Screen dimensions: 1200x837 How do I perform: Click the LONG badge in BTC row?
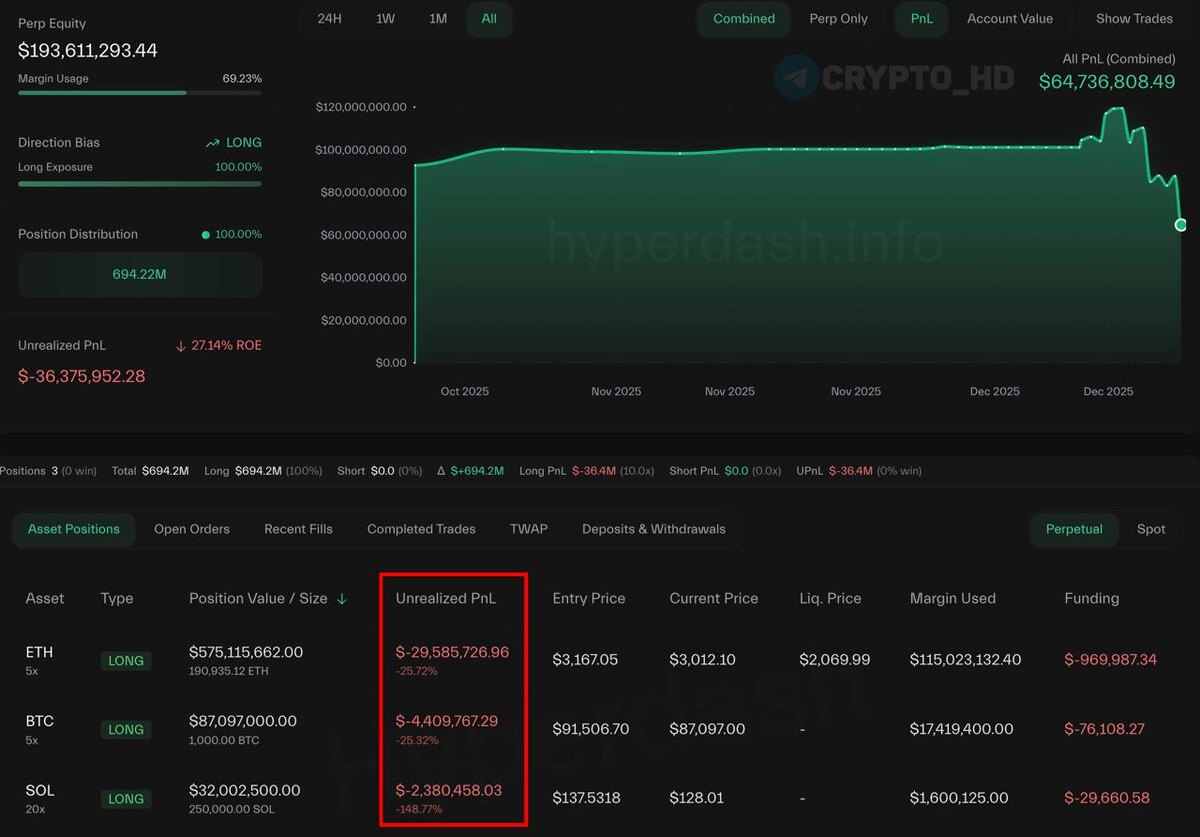coord(126,730)
